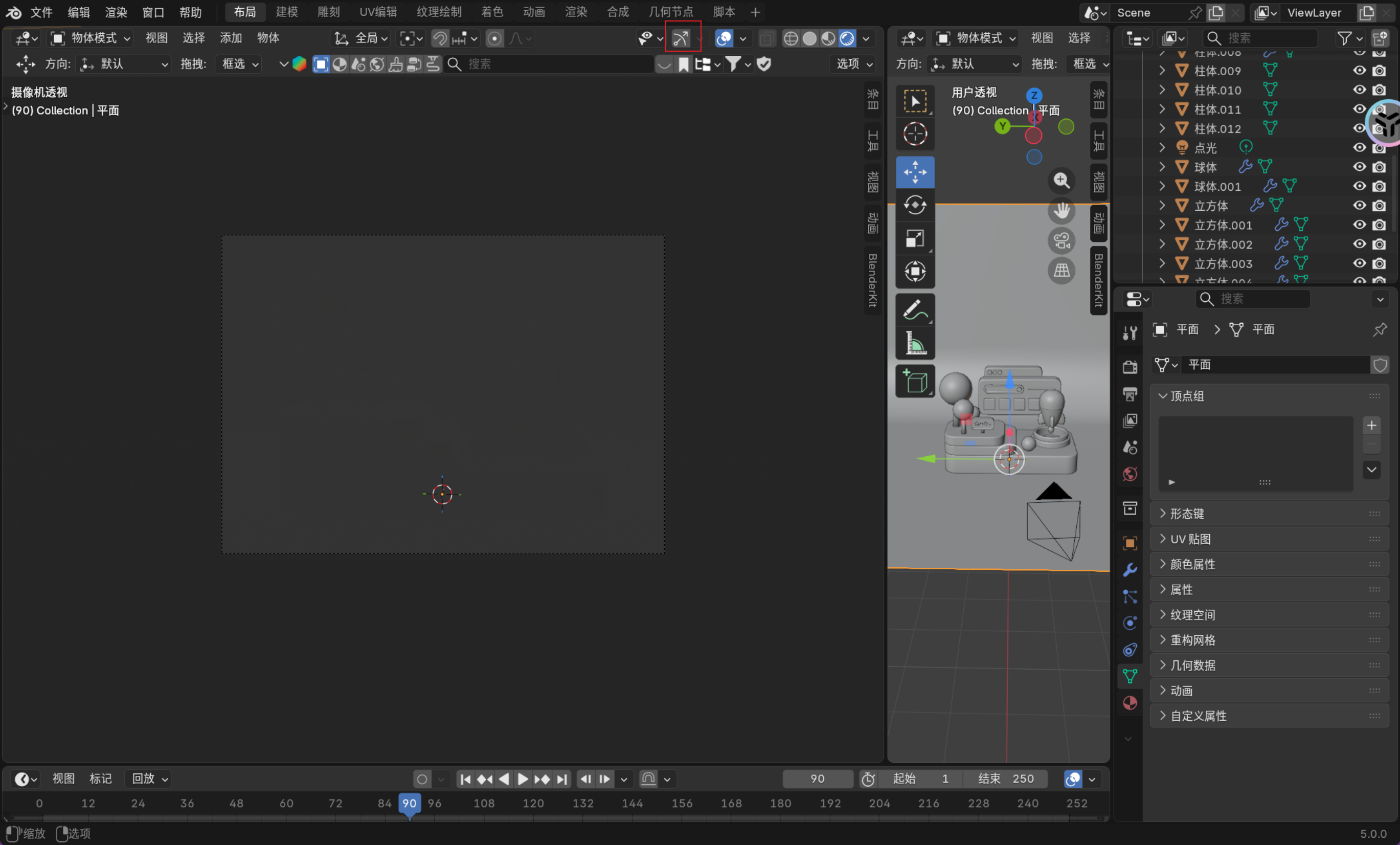This screenshot has width=1400, height=845.
Task: Open the 渲染 menu in top bar
Action: tap(116, 12)
